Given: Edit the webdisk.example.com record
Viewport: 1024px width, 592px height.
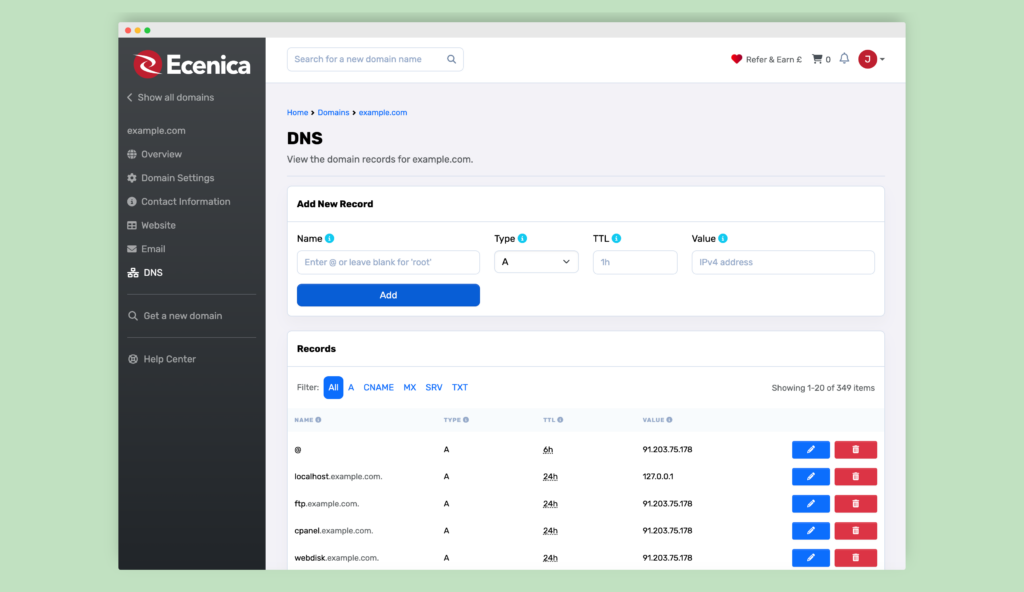Looking at the screenshot, I should pos(810,558).
